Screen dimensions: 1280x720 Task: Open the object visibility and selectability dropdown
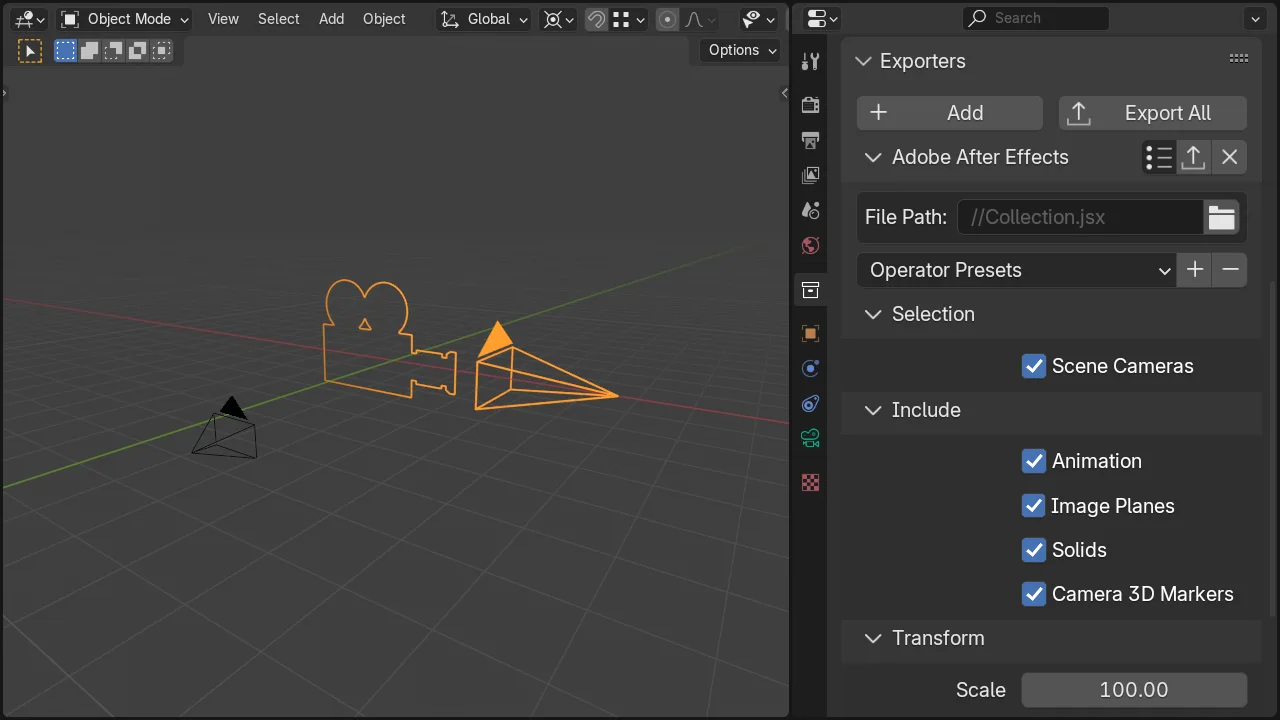click(759, 19)
